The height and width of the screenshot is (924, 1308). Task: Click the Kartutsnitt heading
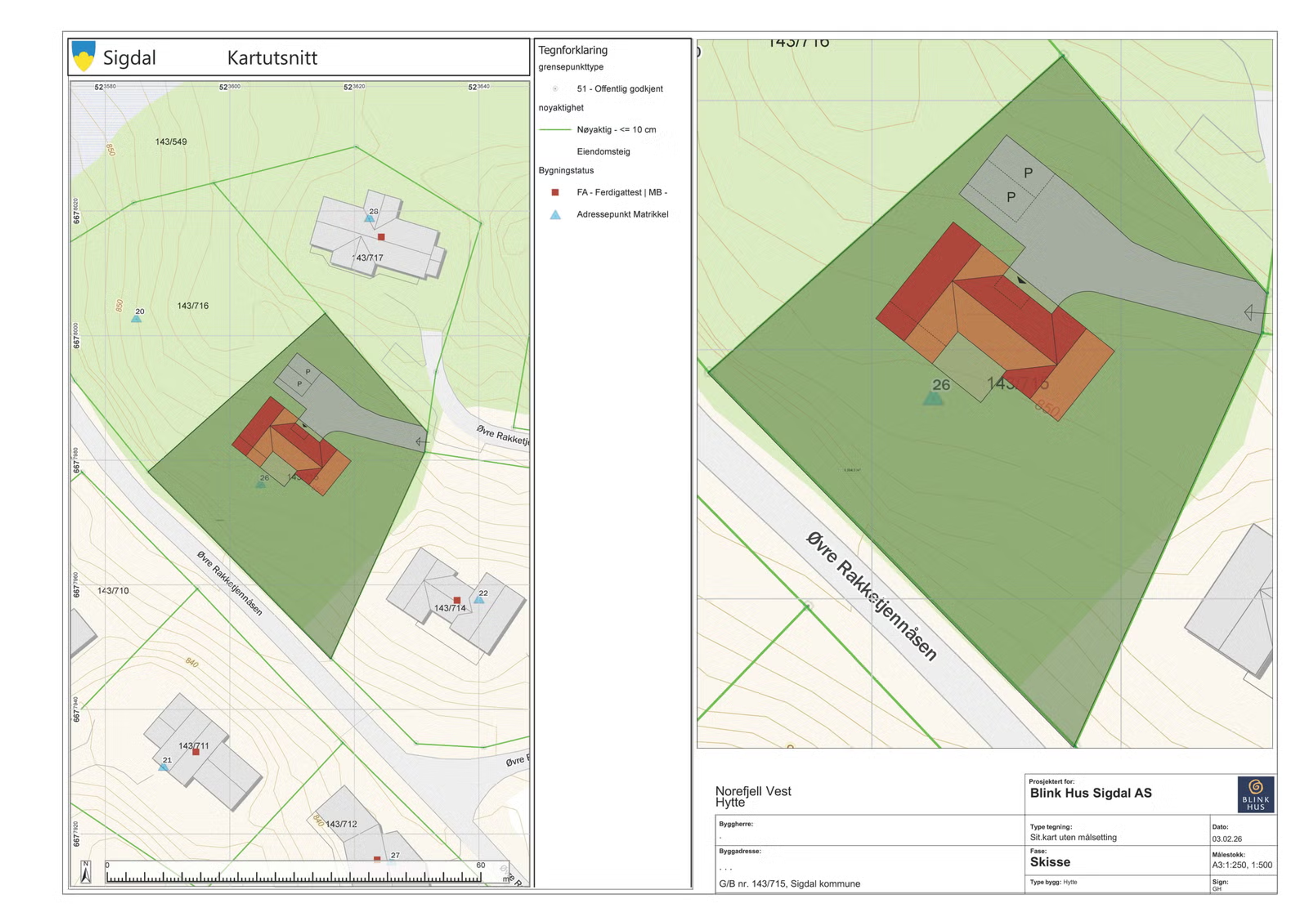coord(272,58)
